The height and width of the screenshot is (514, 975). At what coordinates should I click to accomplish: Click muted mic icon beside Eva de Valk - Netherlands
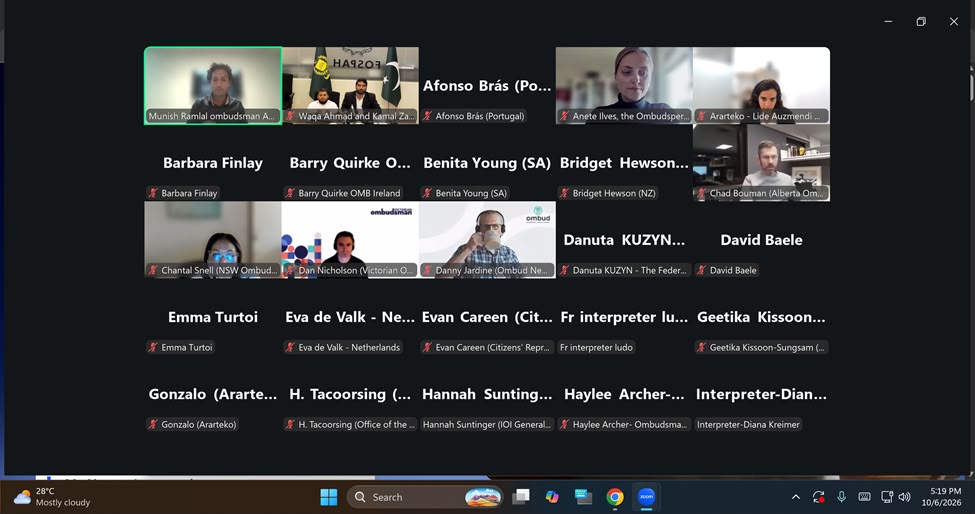290,347
